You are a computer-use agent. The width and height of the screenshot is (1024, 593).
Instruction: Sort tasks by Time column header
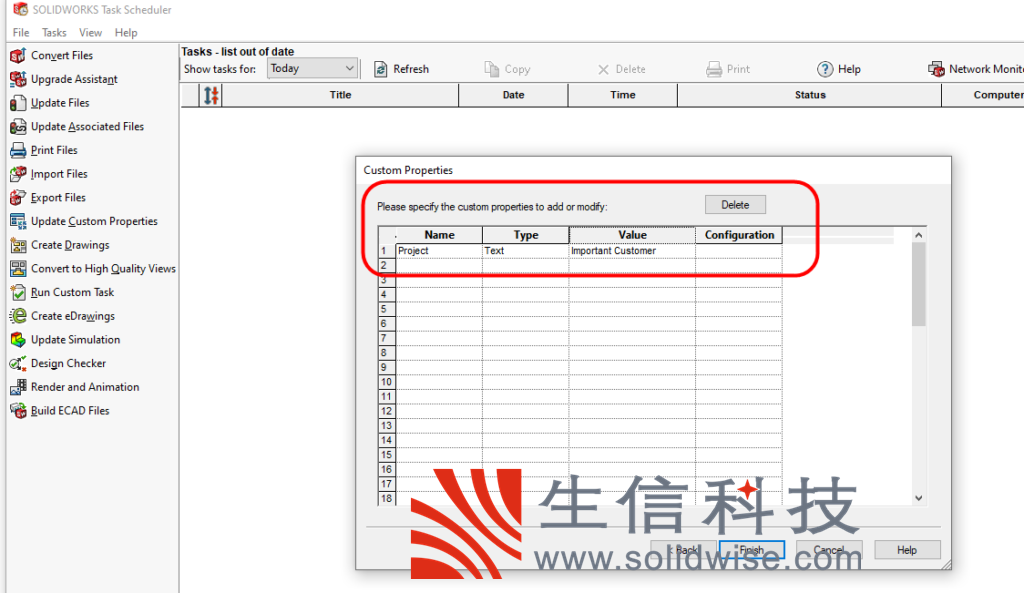tap(623, 95)
